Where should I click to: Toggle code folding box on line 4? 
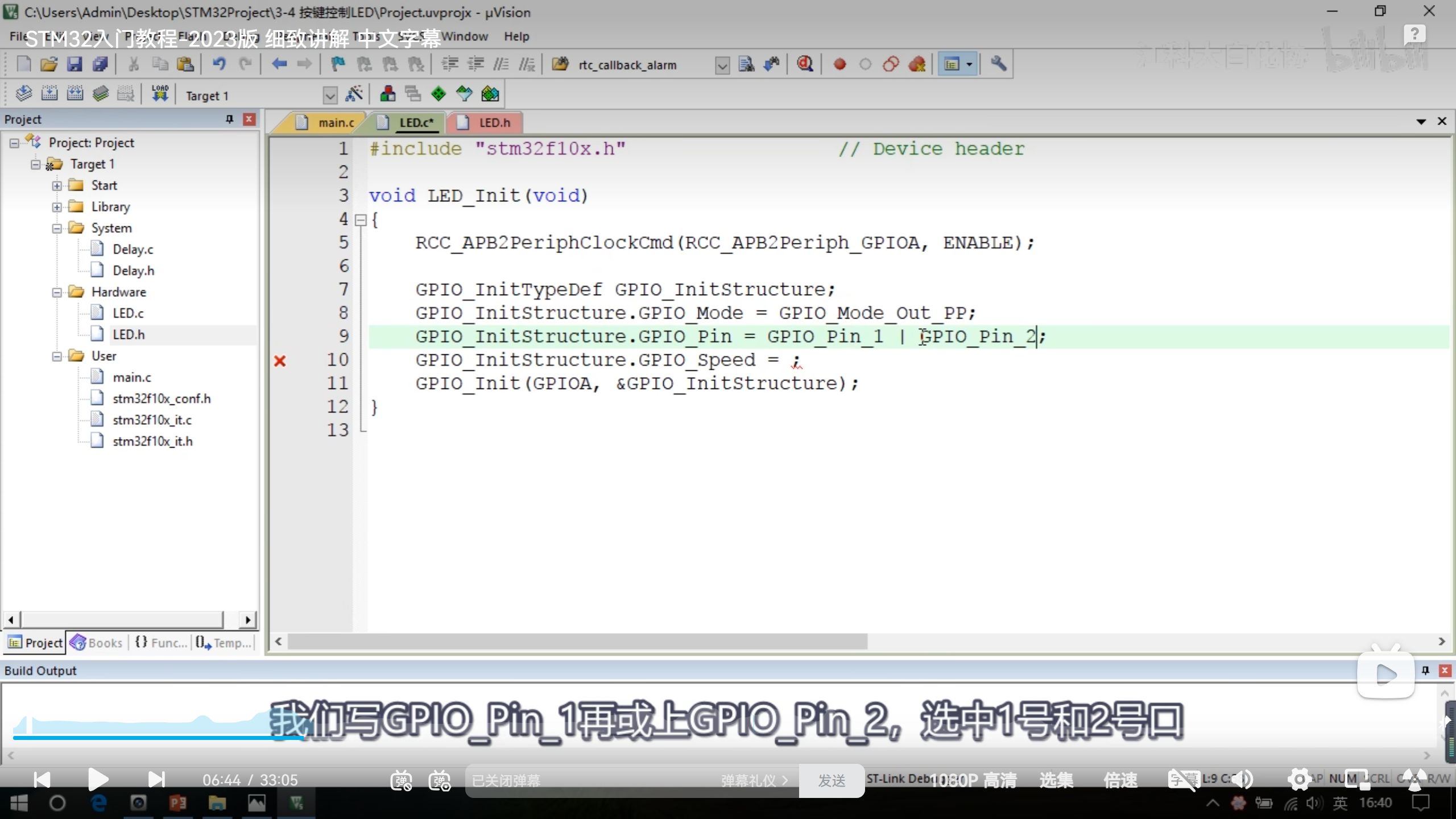(361, 220)
